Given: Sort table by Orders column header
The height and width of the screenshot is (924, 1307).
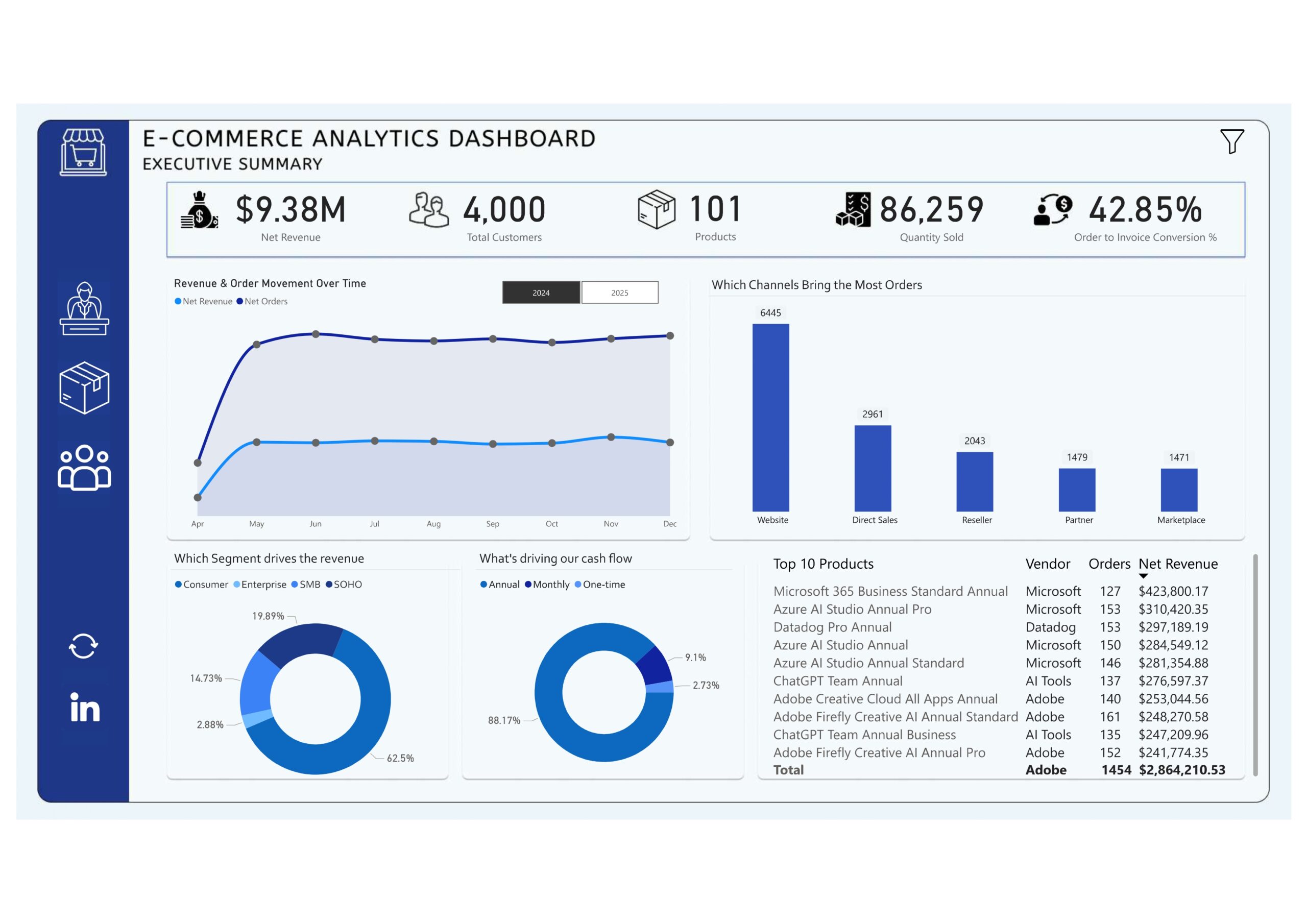Looking at the screenshot, I should pyautogui.click(x=1109, y=564).
